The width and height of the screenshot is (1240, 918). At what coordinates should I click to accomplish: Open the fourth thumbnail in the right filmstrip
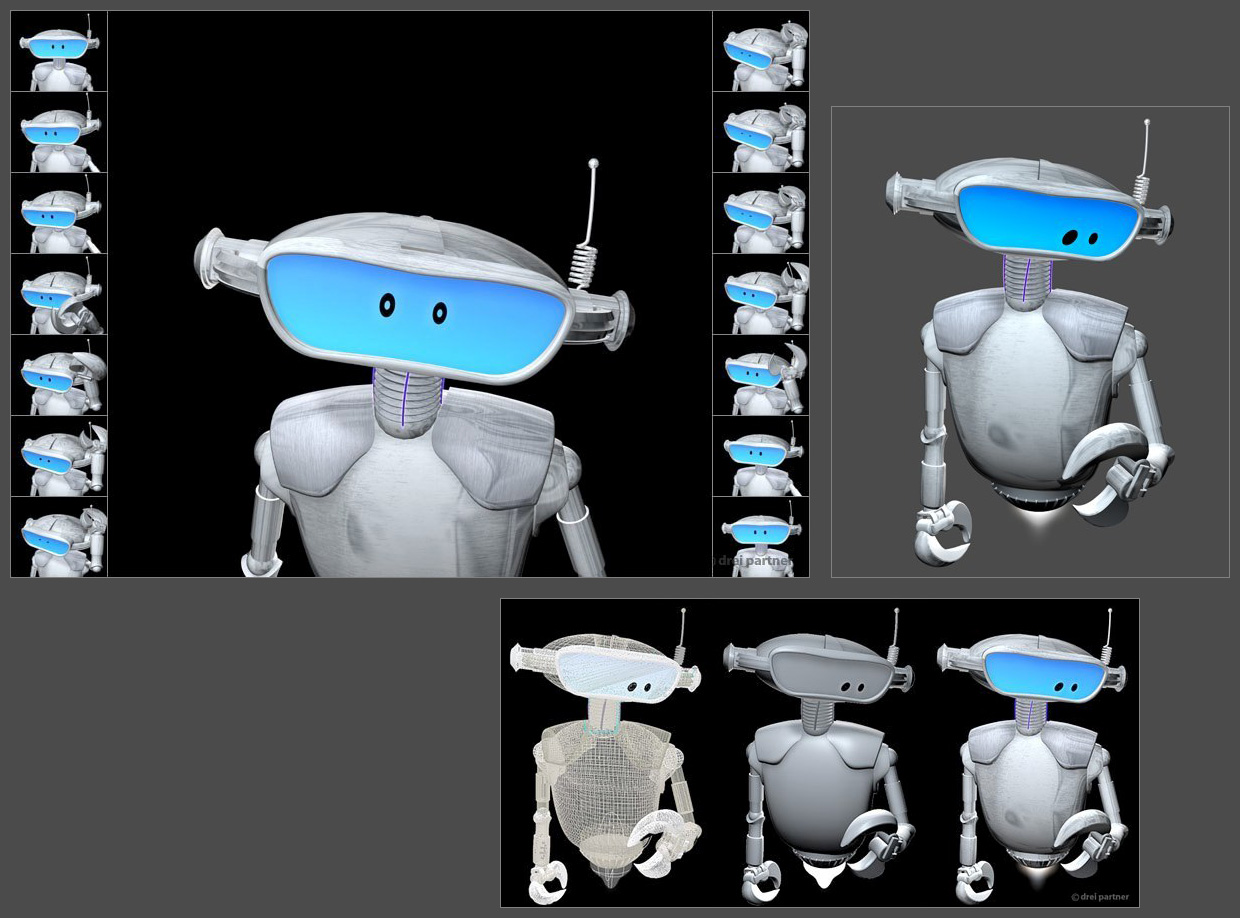coord(761,295)
